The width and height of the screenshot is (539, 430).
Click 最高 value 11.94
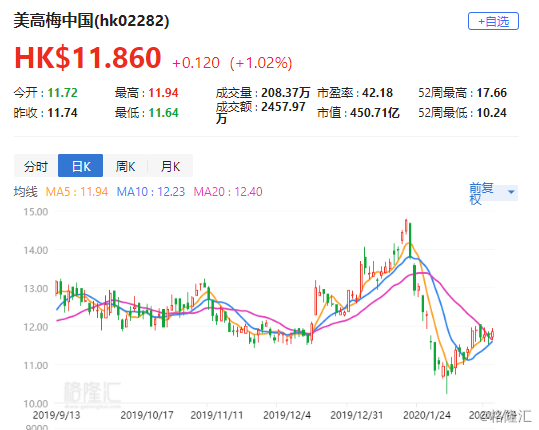(x=164, y=92)
